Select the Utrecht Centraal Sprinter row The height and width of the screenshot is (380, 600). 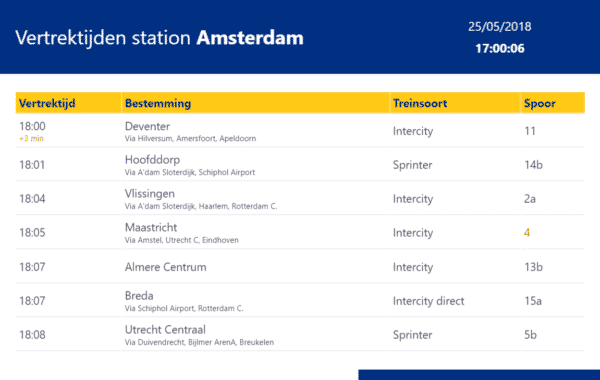click(x=300, y=334)
